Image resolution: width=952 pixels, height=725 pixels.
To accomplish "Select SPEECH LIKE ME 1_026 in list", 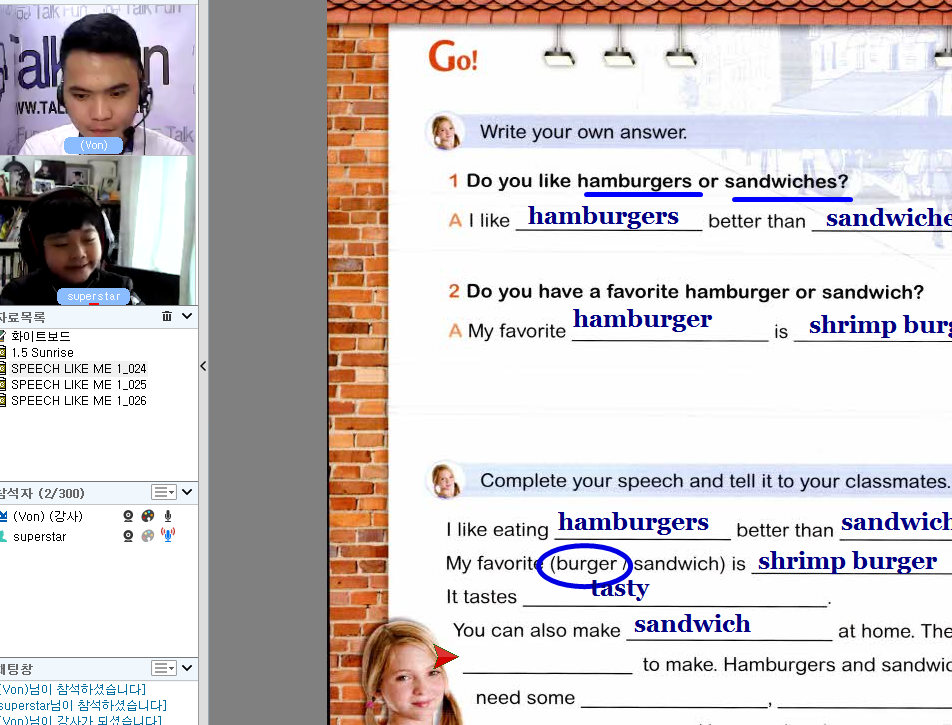I will 78,401.
